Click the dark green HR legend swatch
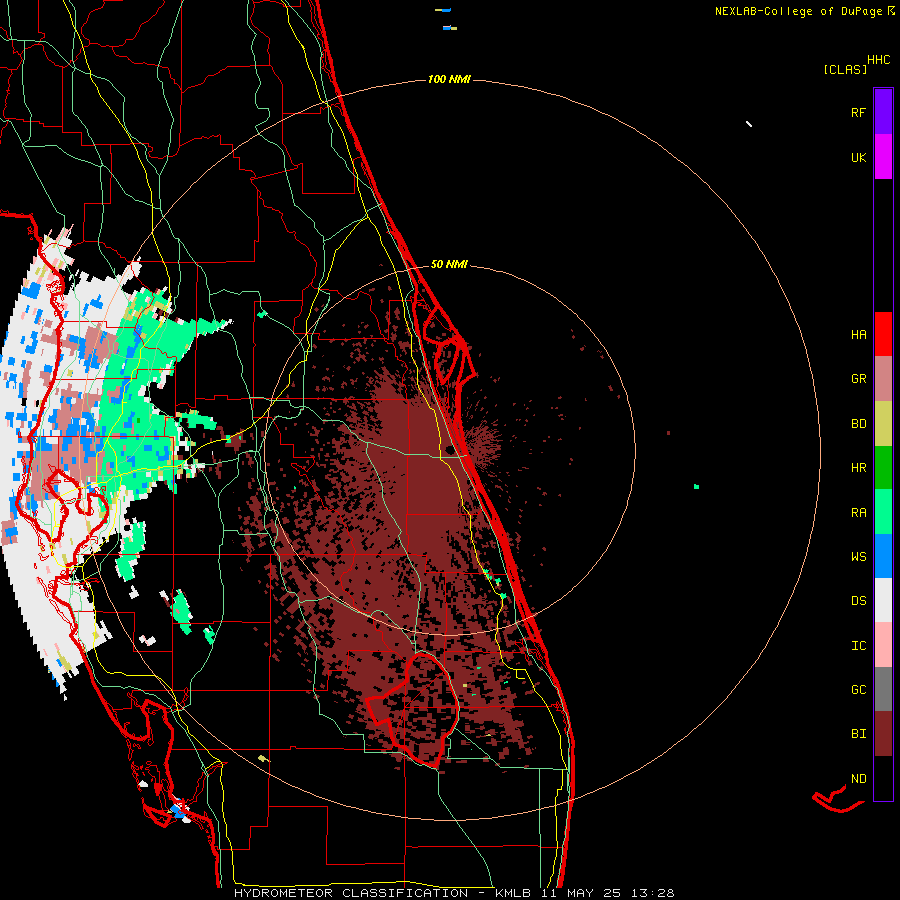This screenshot has width=900, height=900. click(883, 467)
